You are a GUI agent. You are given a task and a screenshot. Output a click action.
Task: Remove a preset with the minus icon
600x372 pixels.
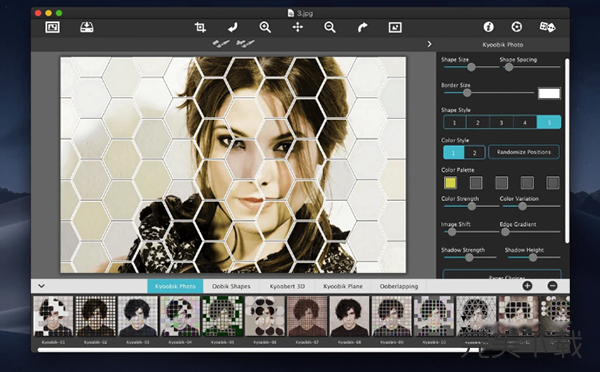tap(552, 286)
